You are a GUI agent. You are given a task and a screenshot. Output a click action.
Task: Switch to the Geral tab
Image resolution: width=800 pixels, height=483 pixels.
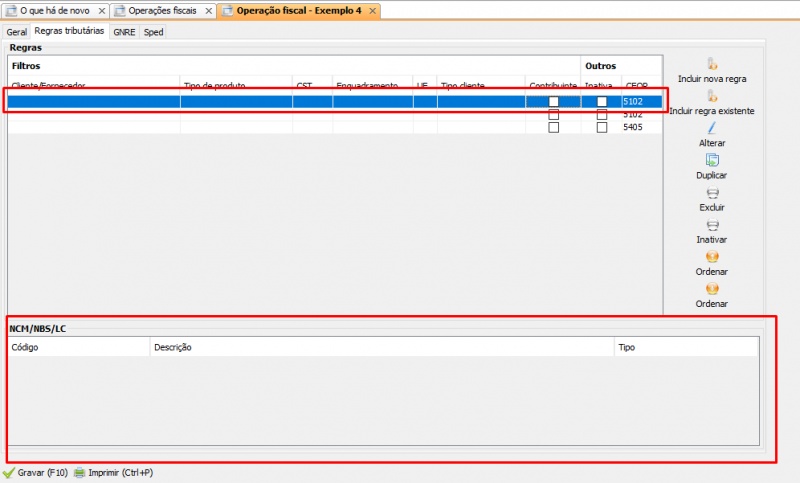[17, 32]
